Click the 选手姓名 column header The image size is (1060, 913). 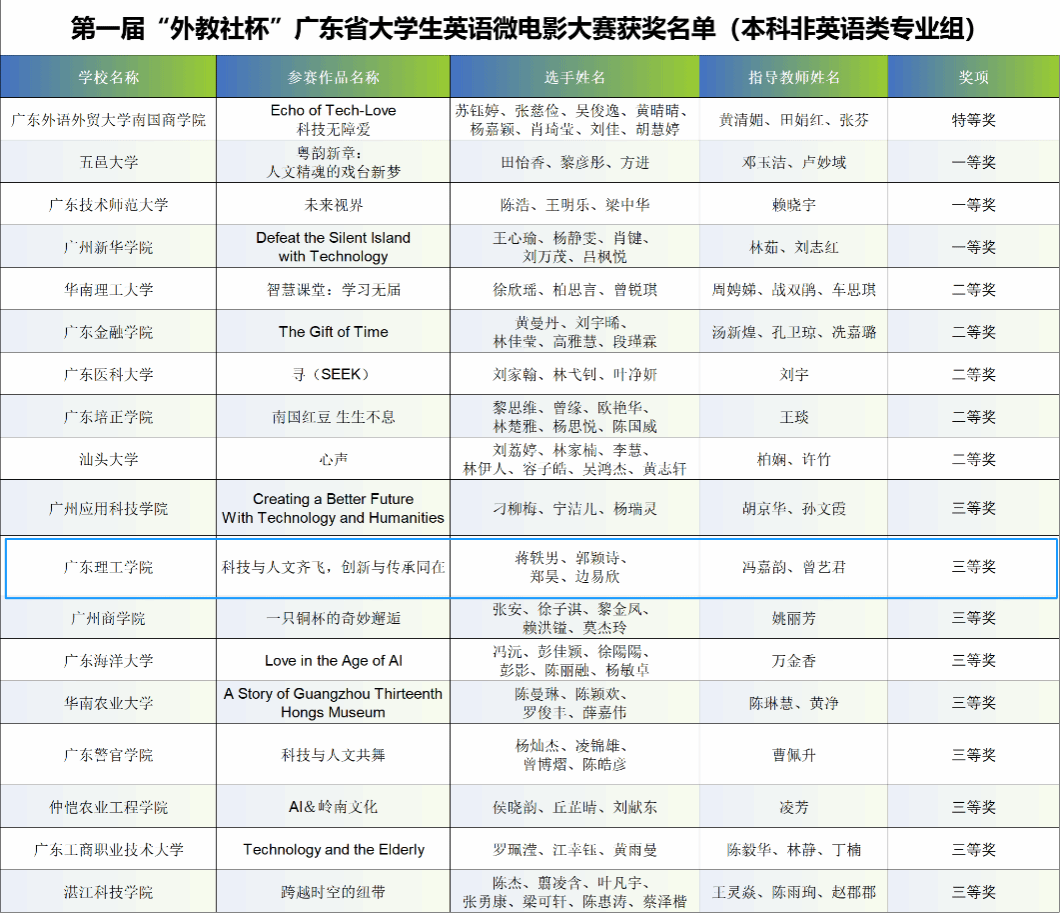tap(574, 77)
